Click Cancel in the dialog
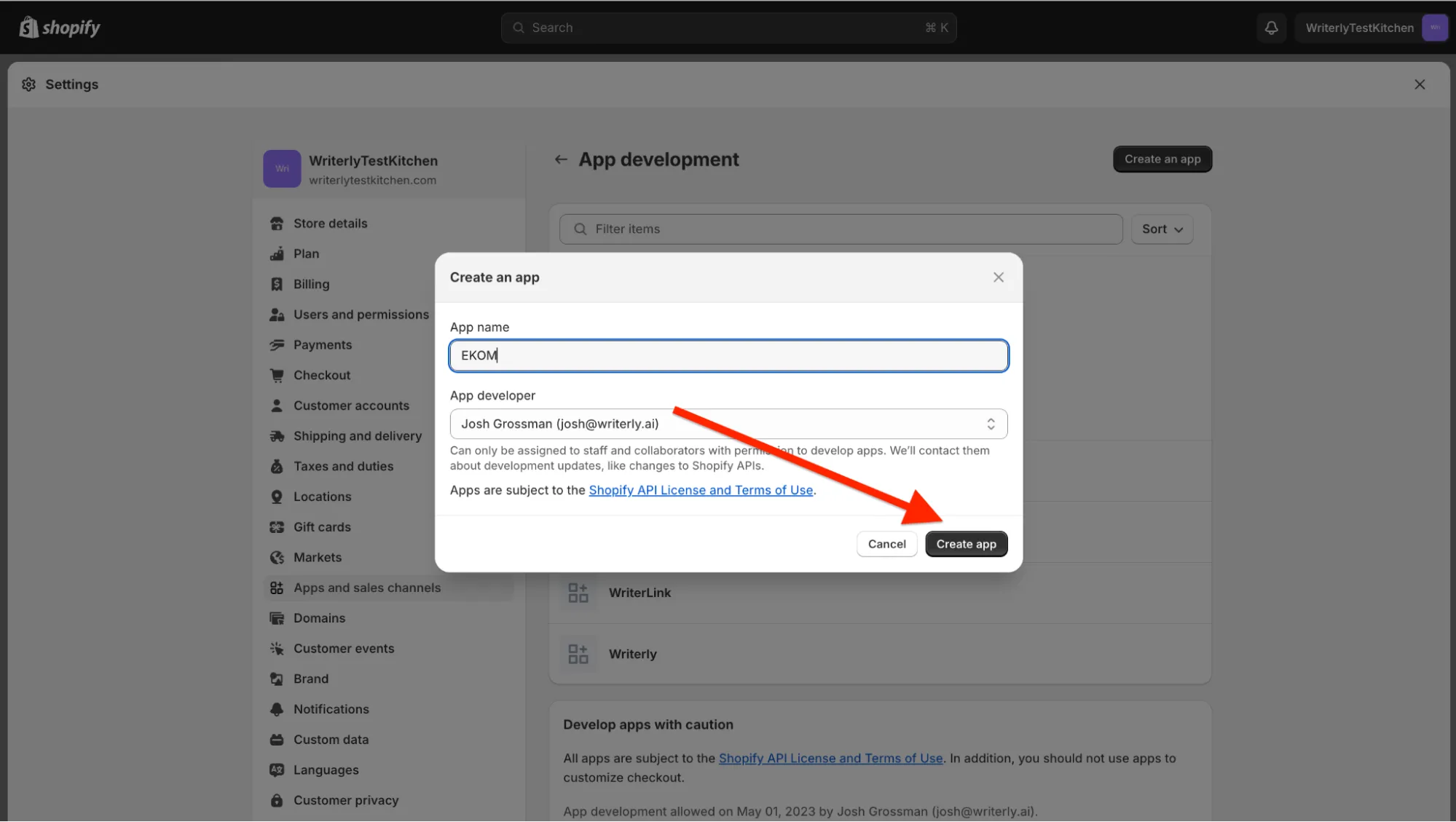 click(886, 545)
